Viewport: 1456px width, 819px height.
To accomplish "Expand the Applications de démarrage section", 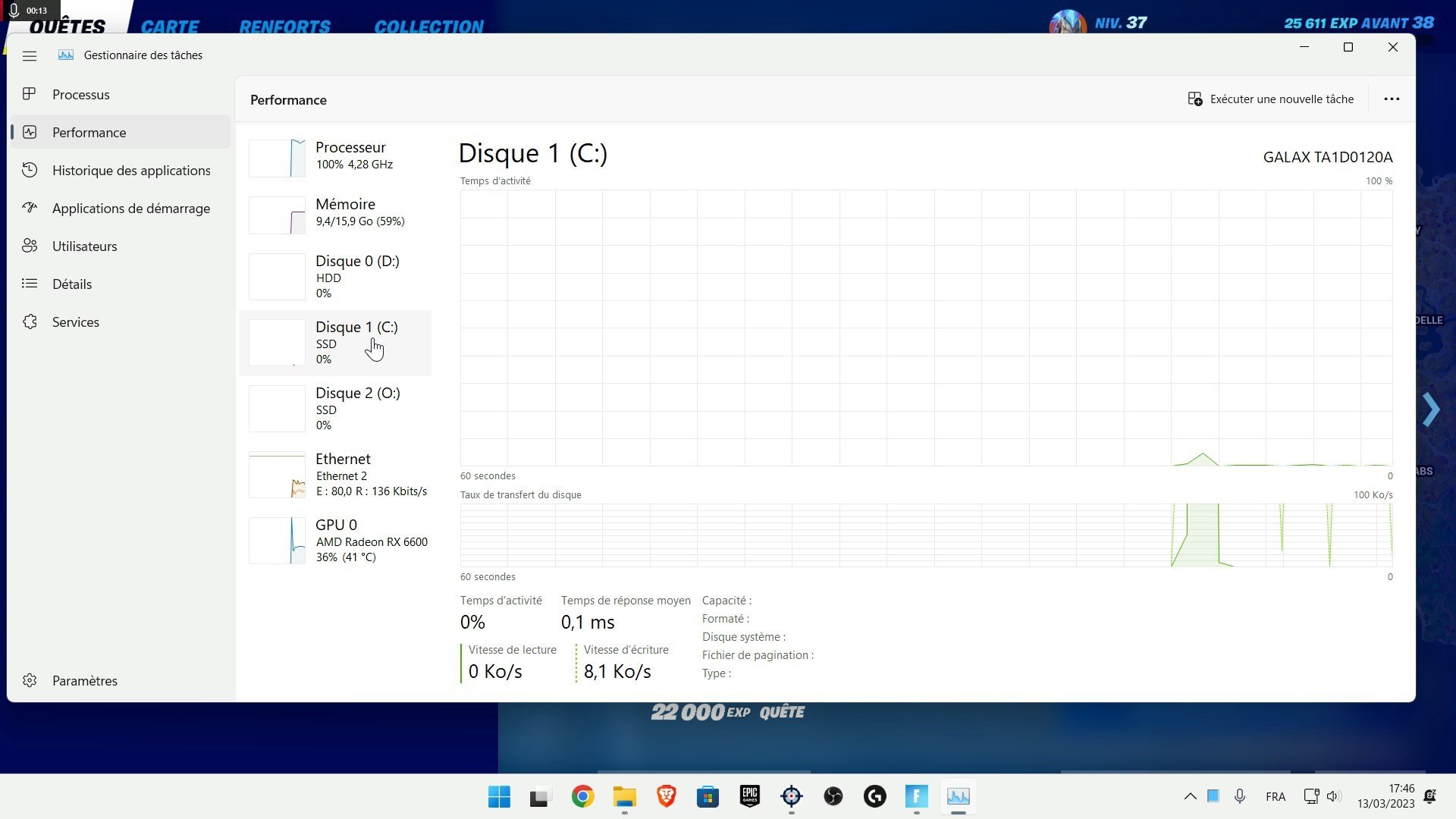I will pos(131,207).
